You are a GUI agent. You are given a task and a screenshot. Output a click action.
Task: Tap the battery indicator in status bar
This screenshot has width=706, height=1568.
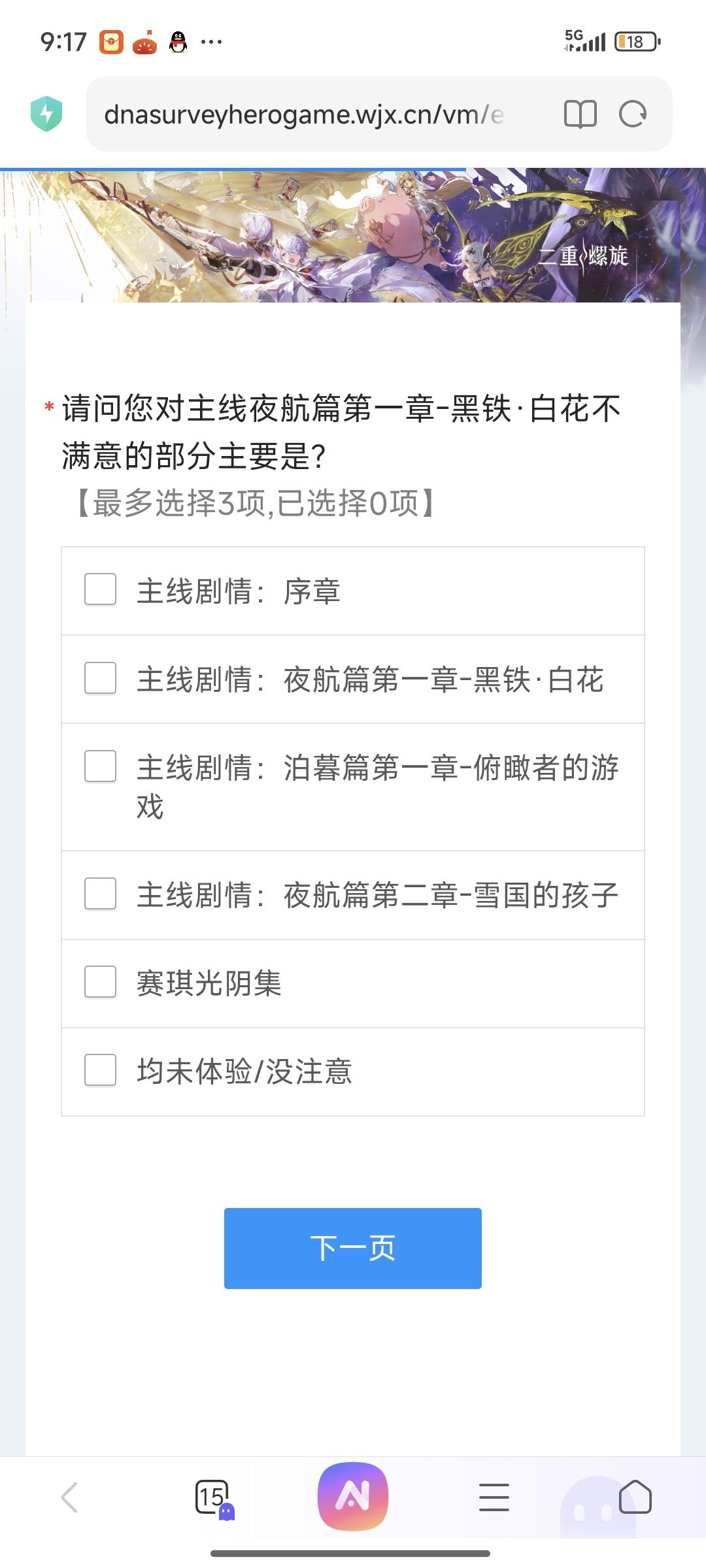coord(637,42)
